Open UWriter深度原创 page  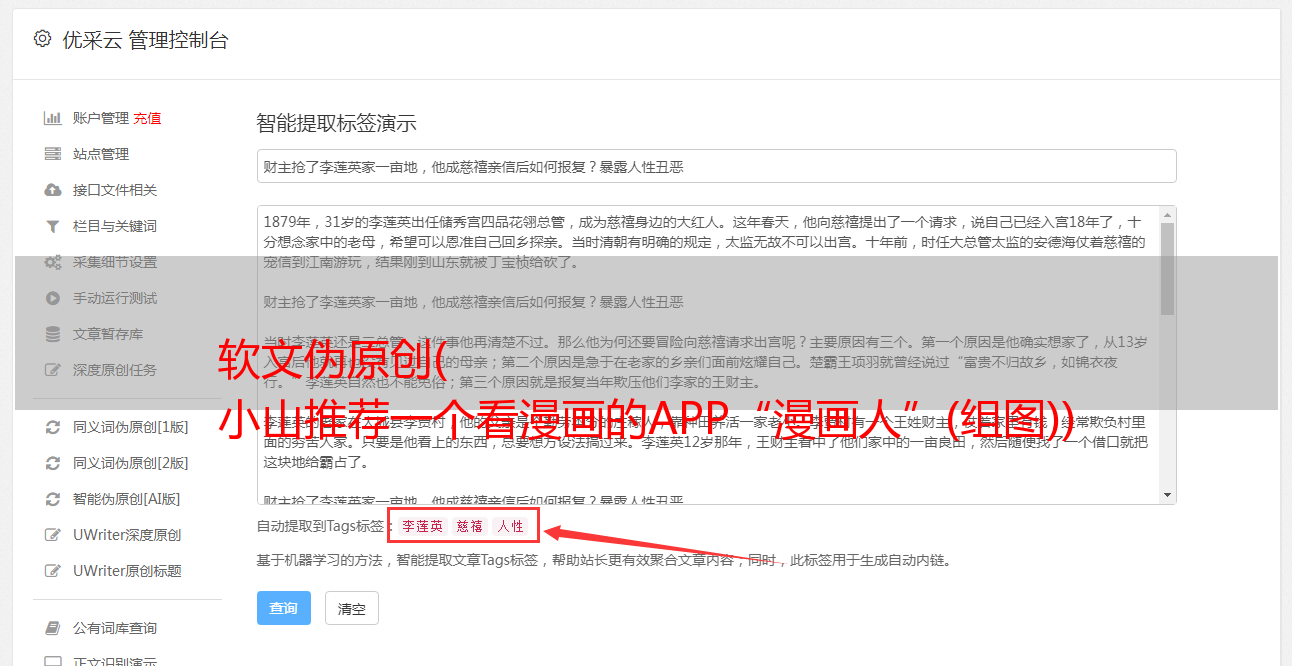click(x=127, y=535)
